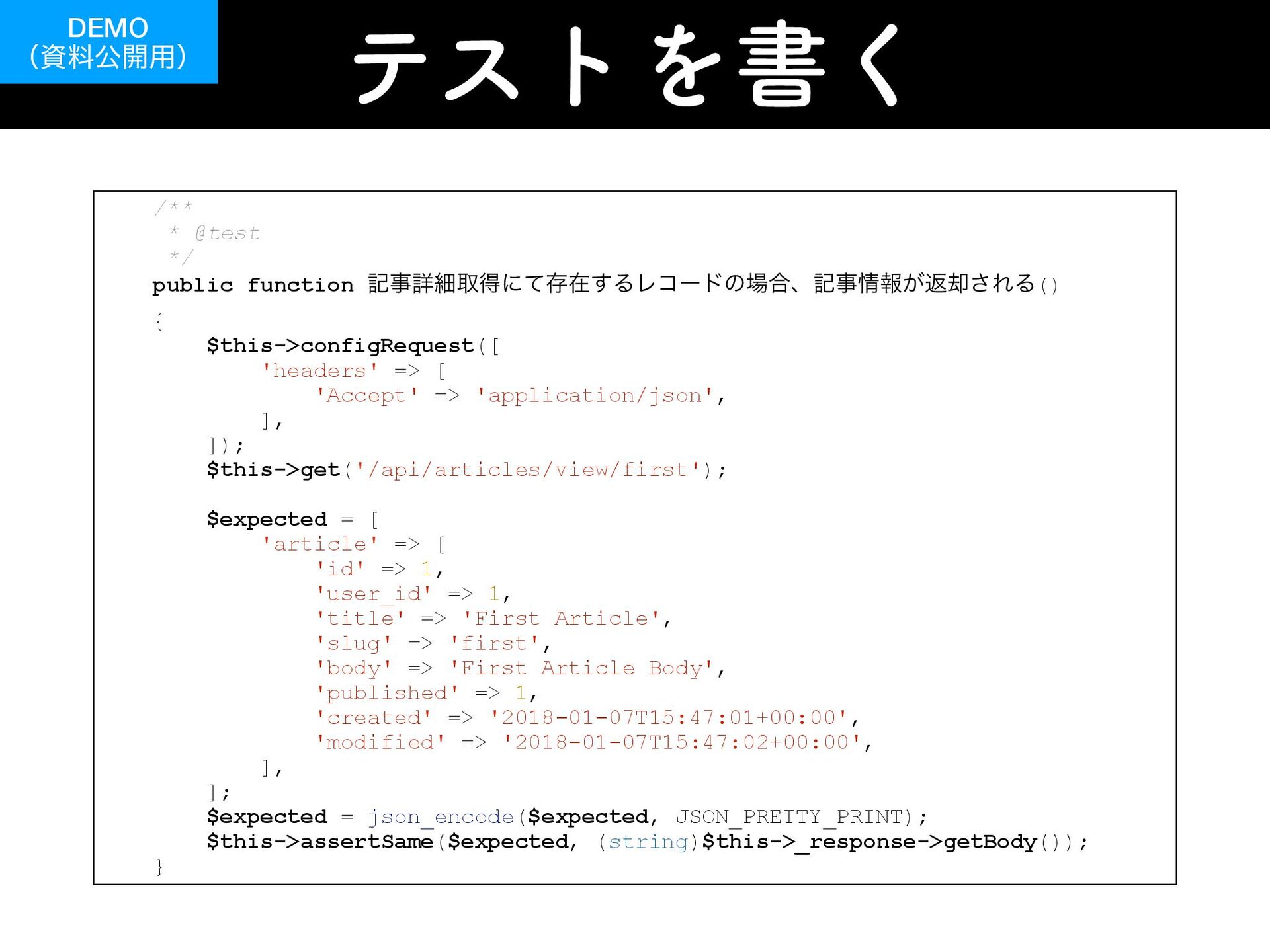This screenshot has width=1270, height=952.
Task: Click the 'article' array key
Action: (320, 544)
